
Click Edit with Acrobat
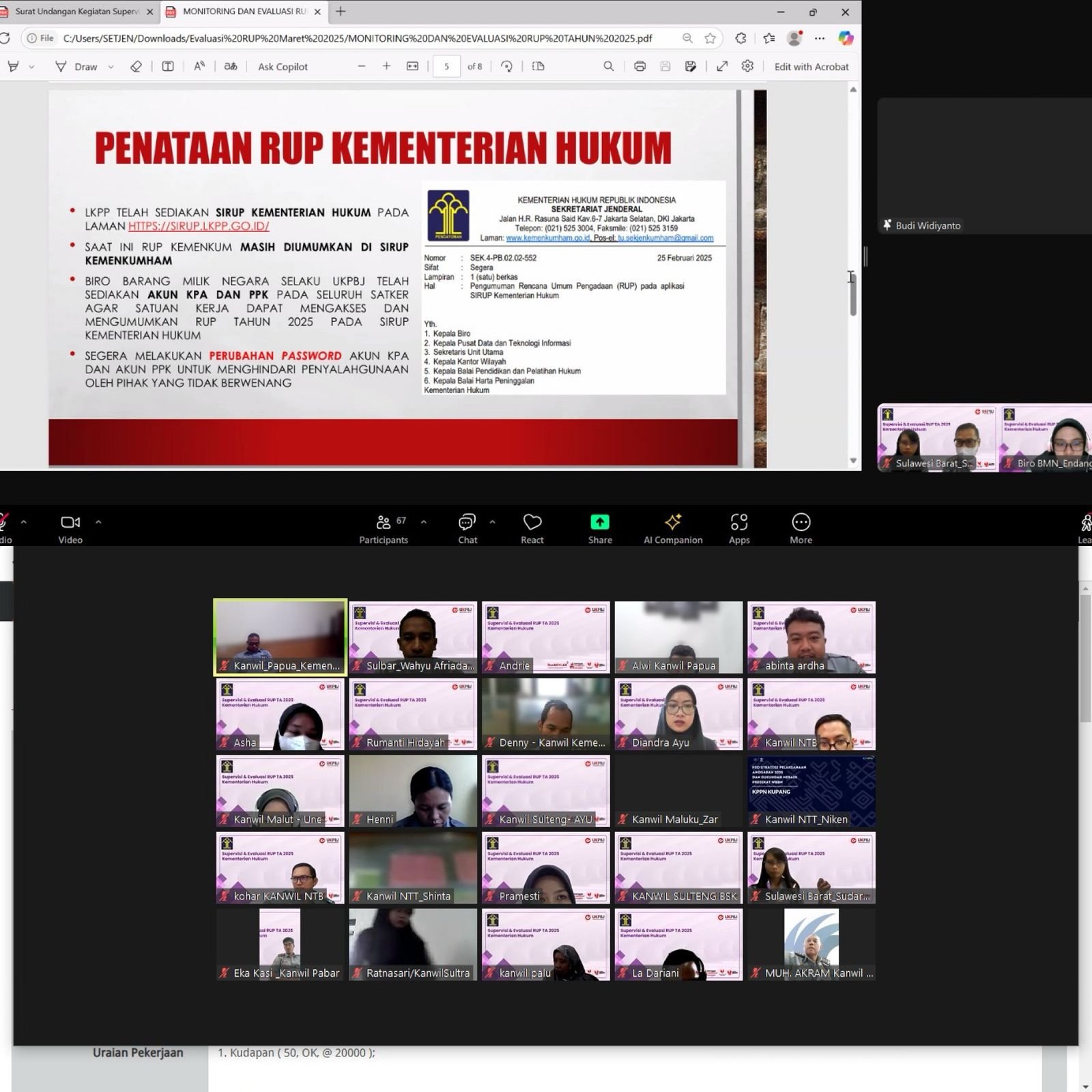coord(811,66)
